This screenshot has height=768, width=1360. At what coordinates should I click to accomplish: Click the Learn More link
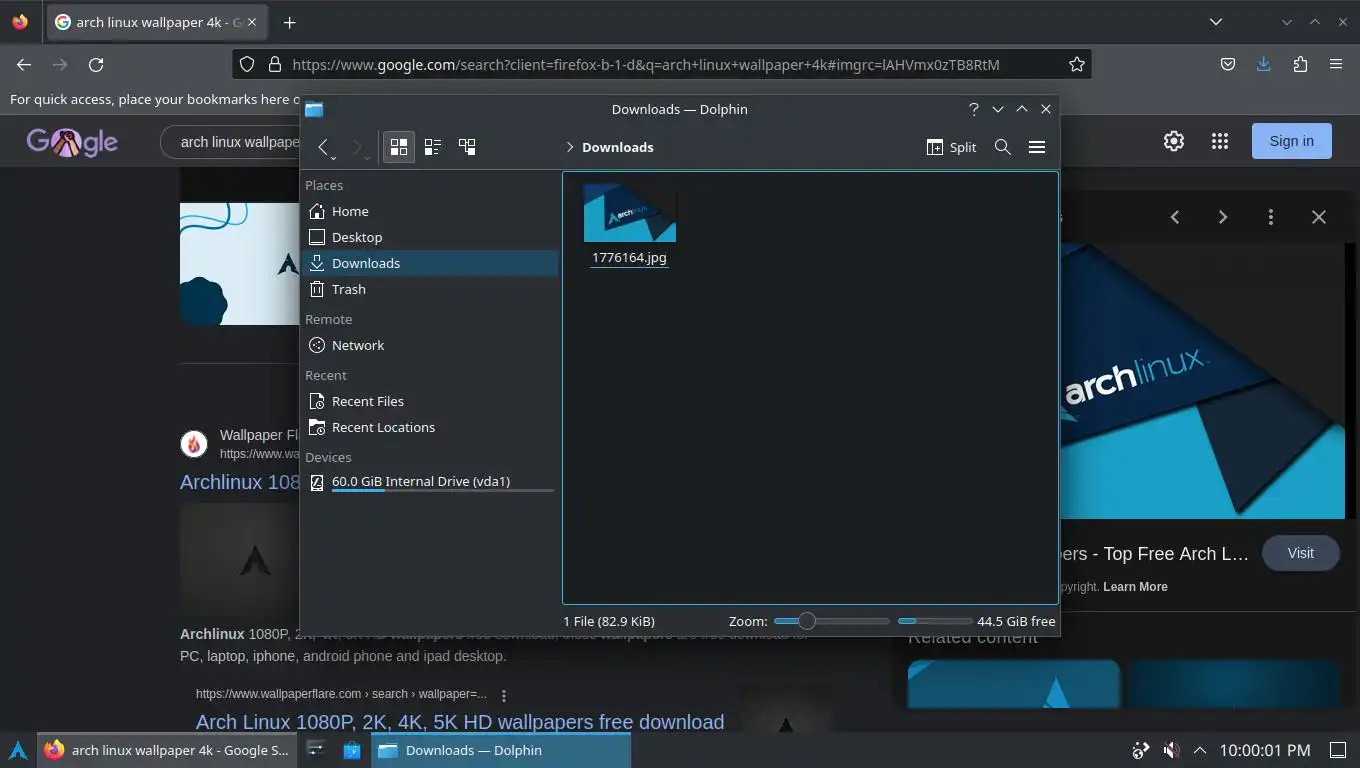tap(1135, 587)
